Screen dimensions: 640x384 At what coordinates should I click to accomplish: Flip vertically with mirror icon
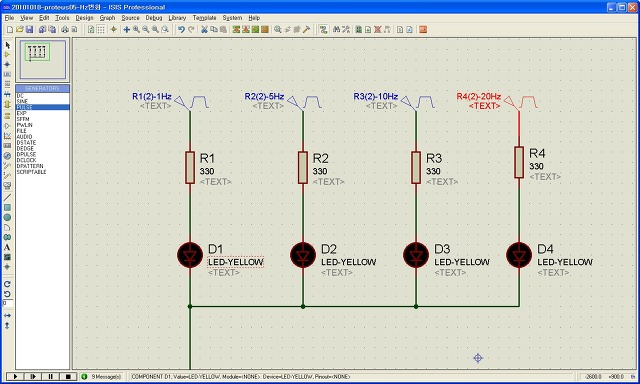pos(7,326)
